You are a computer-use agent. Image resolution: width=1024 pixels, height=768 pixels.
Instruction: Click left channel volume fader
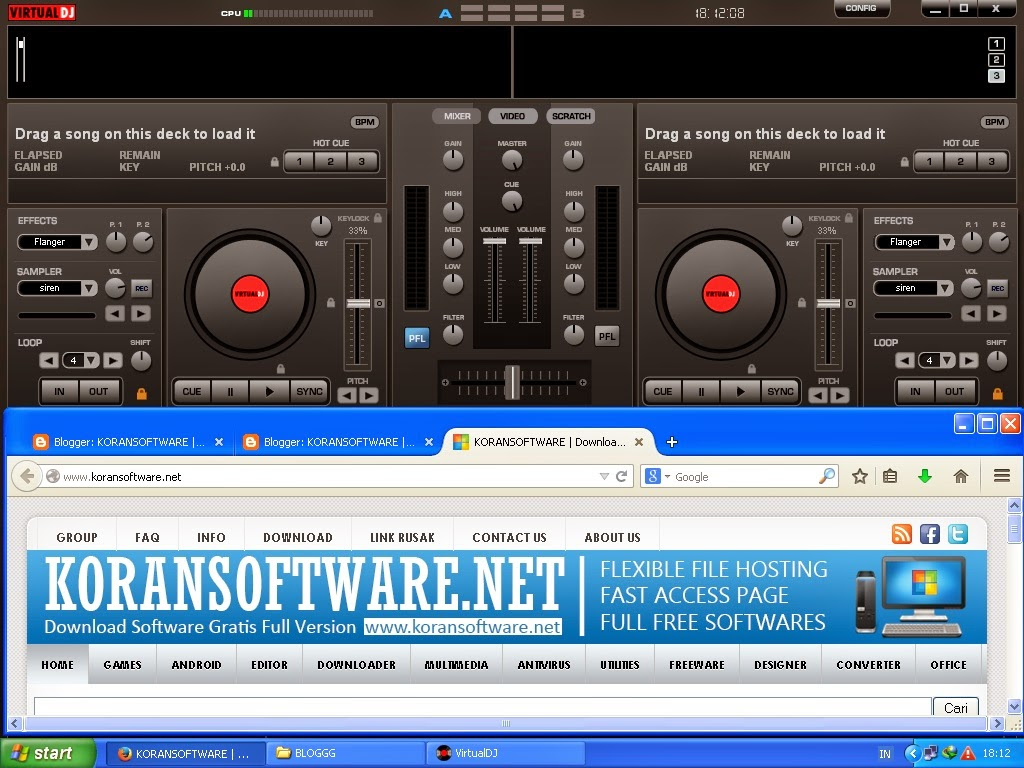[x=494, y=242]
